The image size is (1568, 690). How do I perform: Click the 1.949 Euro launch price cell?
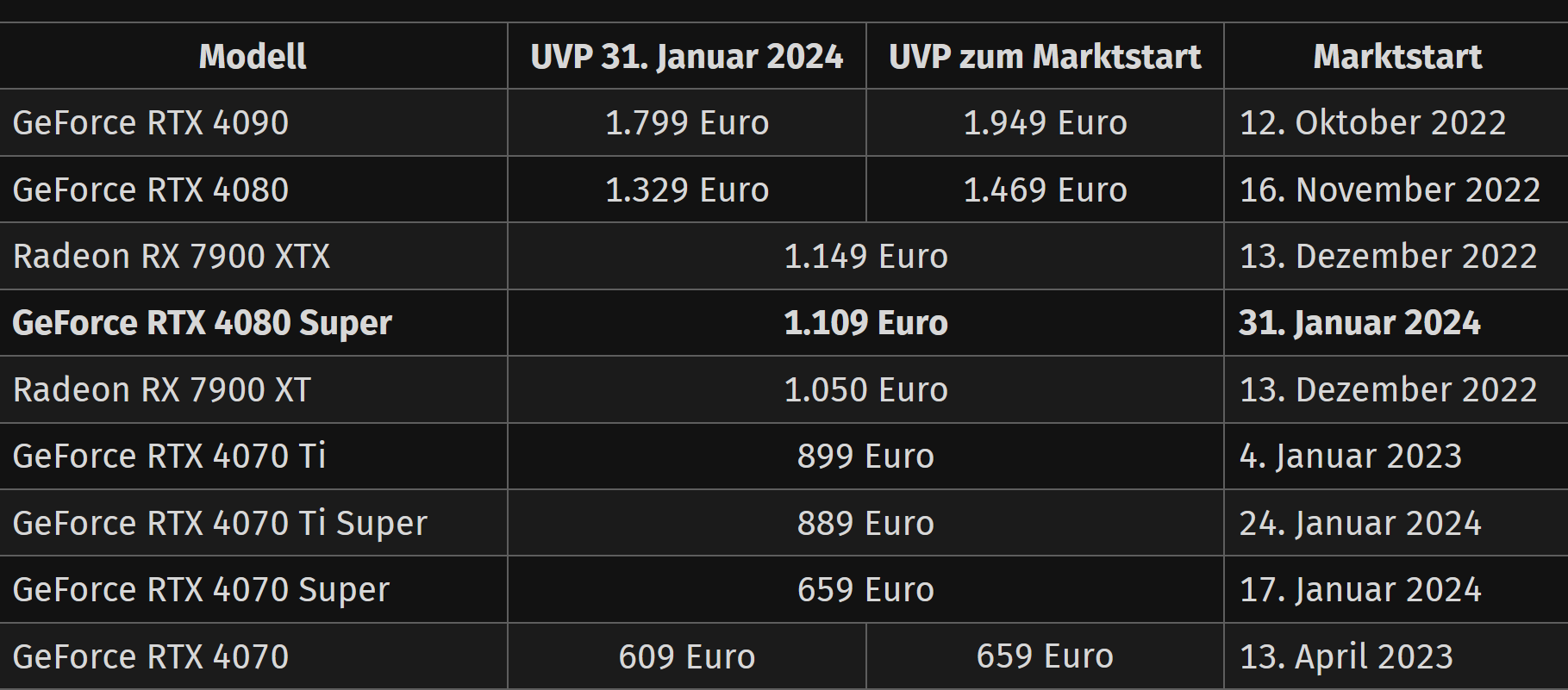pyautogui.click(x=1045, y=123)
